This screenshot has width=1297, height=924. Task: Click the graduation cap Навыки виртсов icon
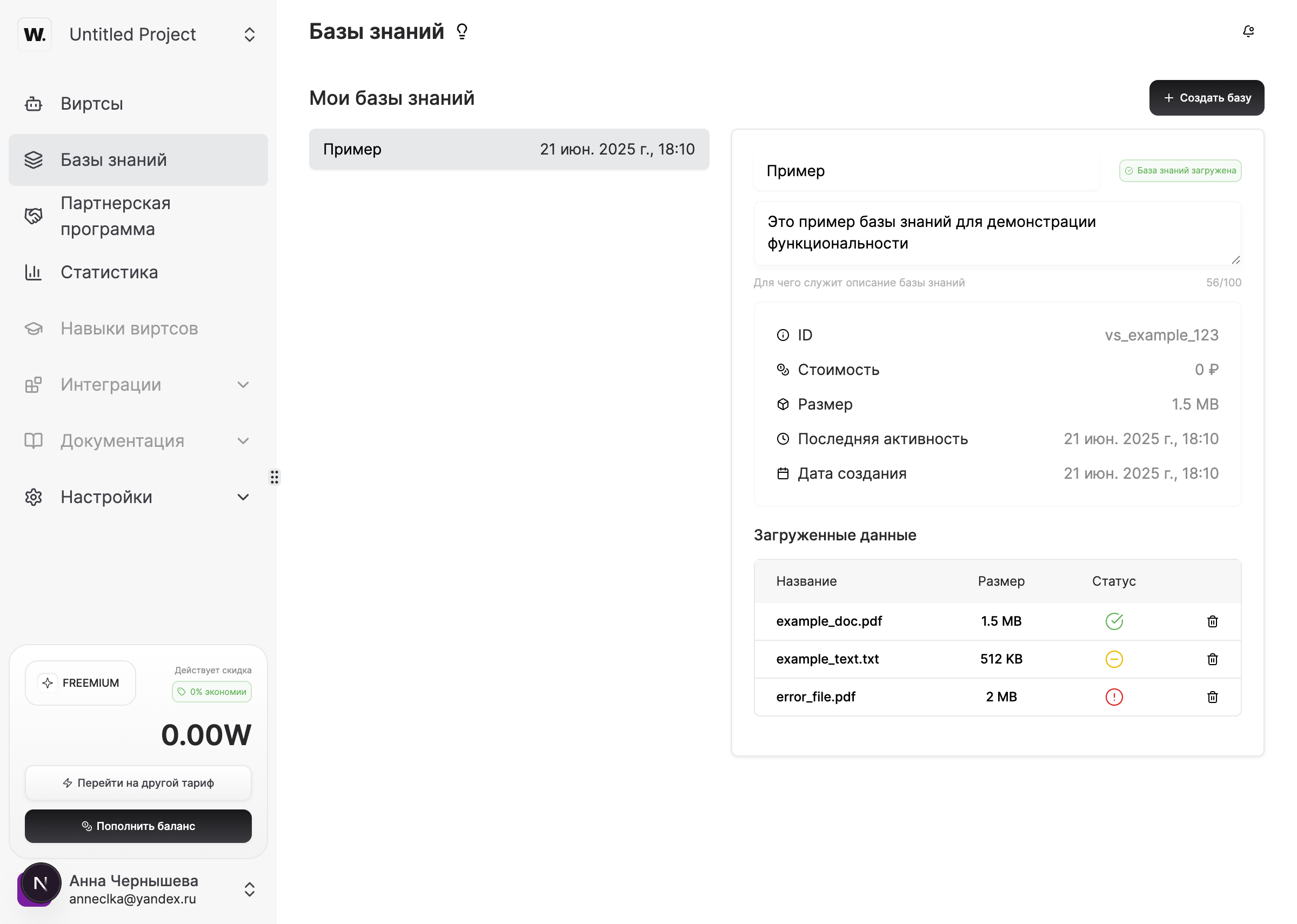click(34, 329)
